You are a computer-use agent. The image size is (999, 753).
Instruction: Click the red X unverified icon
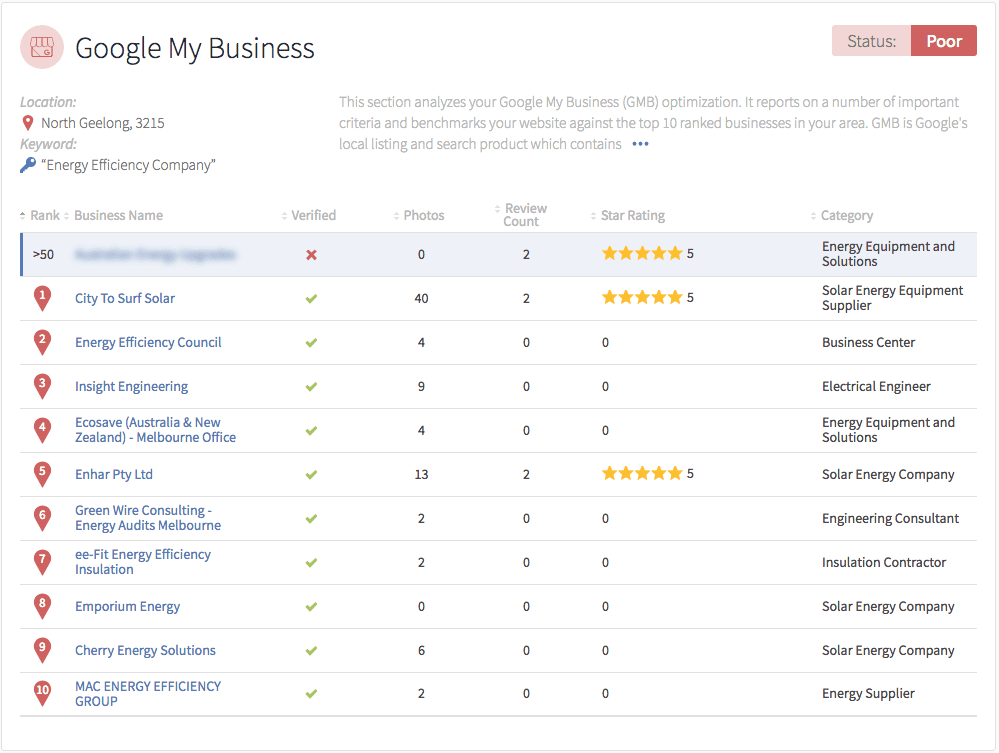click(312, 255)
